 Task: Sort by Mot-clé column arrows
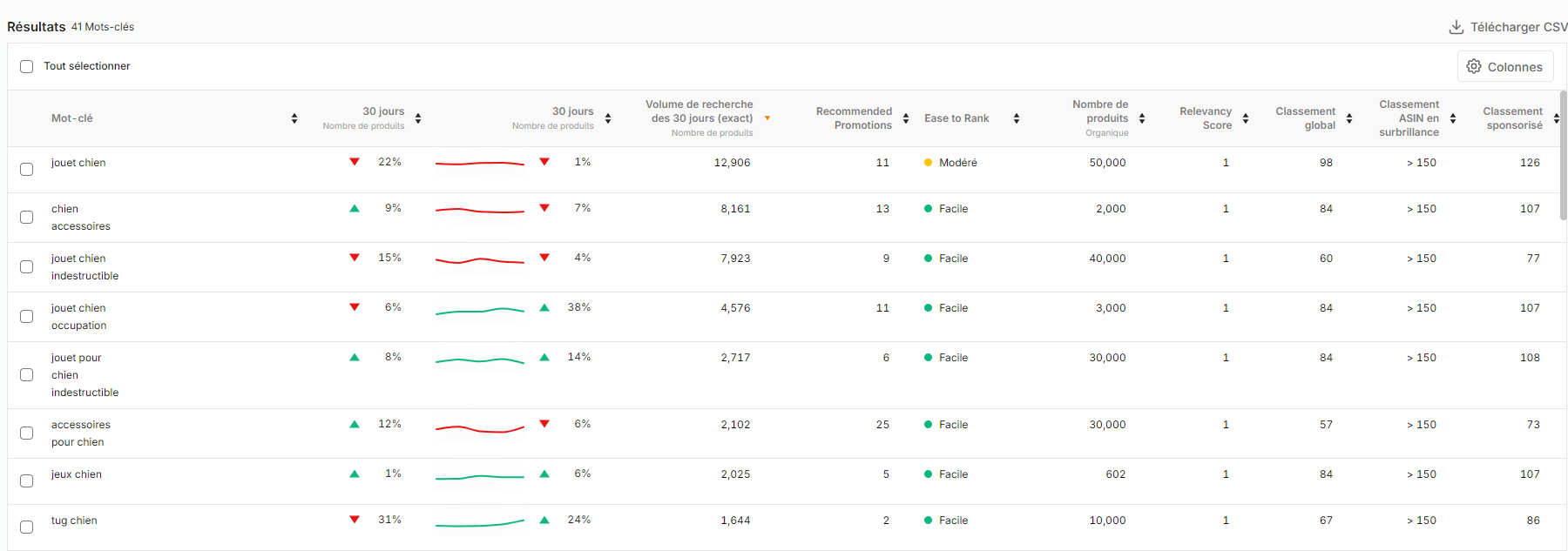294,118
